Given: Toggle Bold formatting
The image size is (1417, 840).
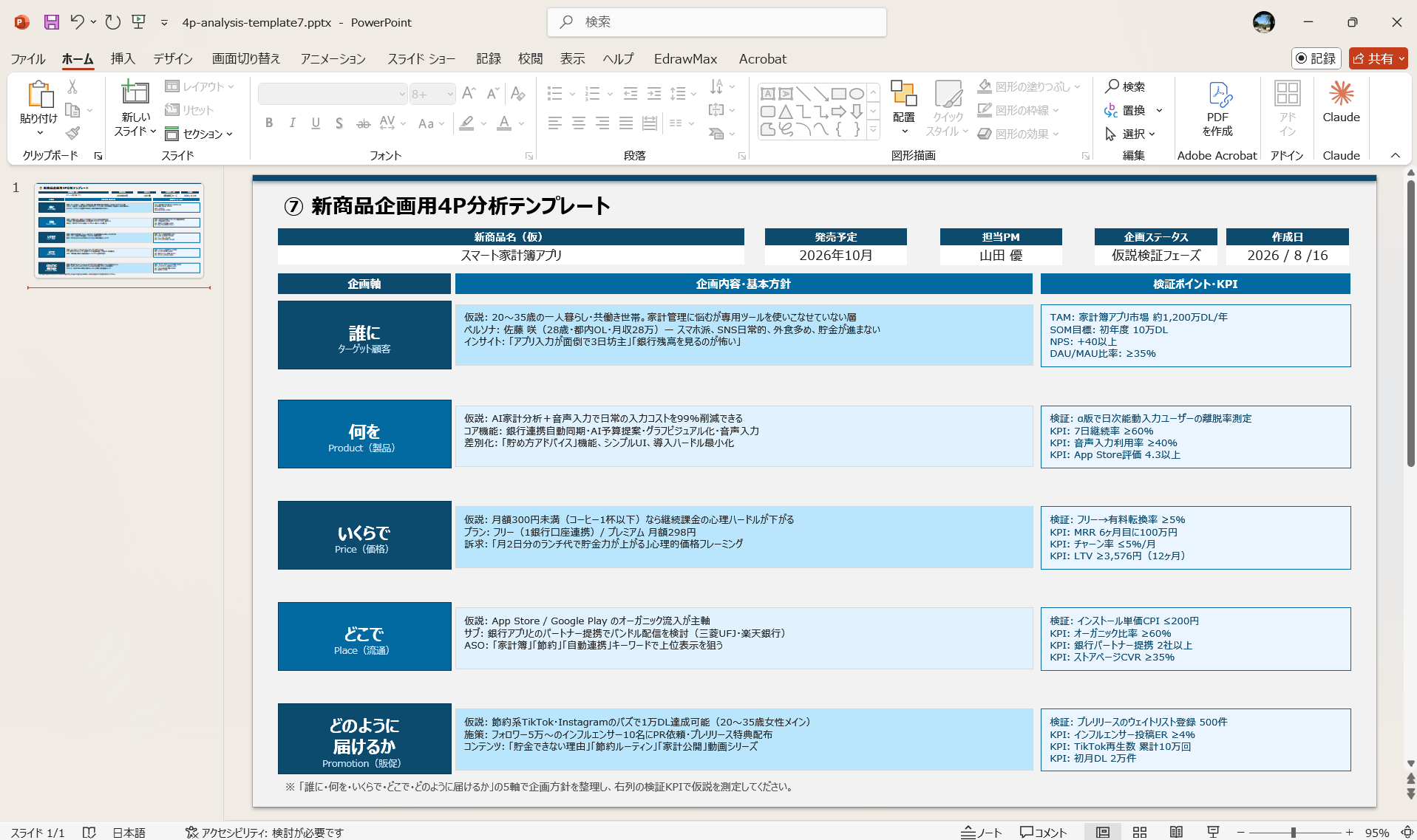Looking at the screenshot, I should (269, 123).
